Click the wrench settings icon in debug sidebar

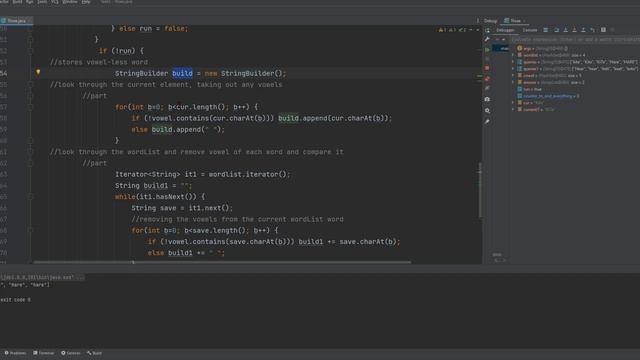487,39
